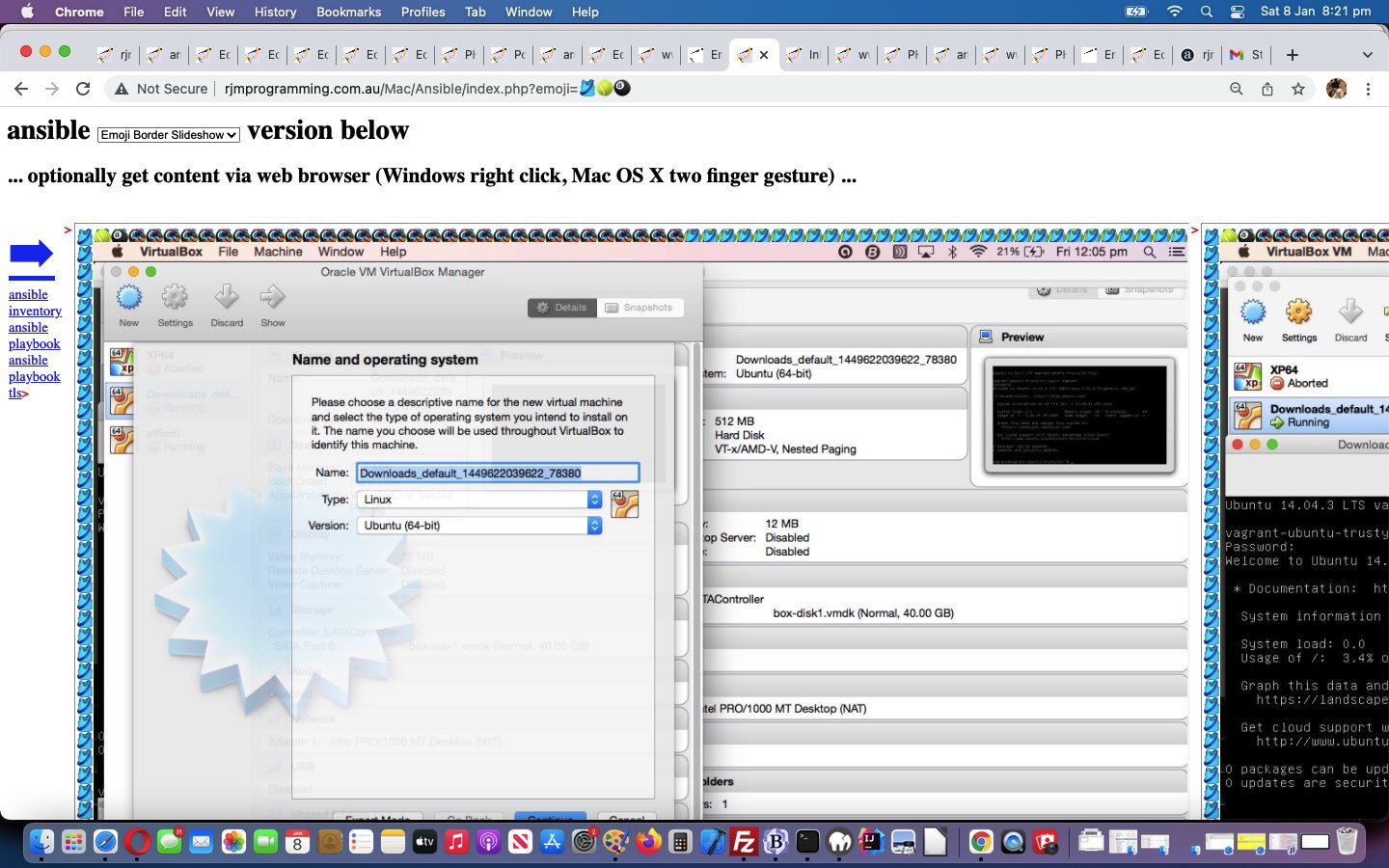The image size is (1389, 868).
Task: Reload the current page
Action: click(x=83, y=89)
